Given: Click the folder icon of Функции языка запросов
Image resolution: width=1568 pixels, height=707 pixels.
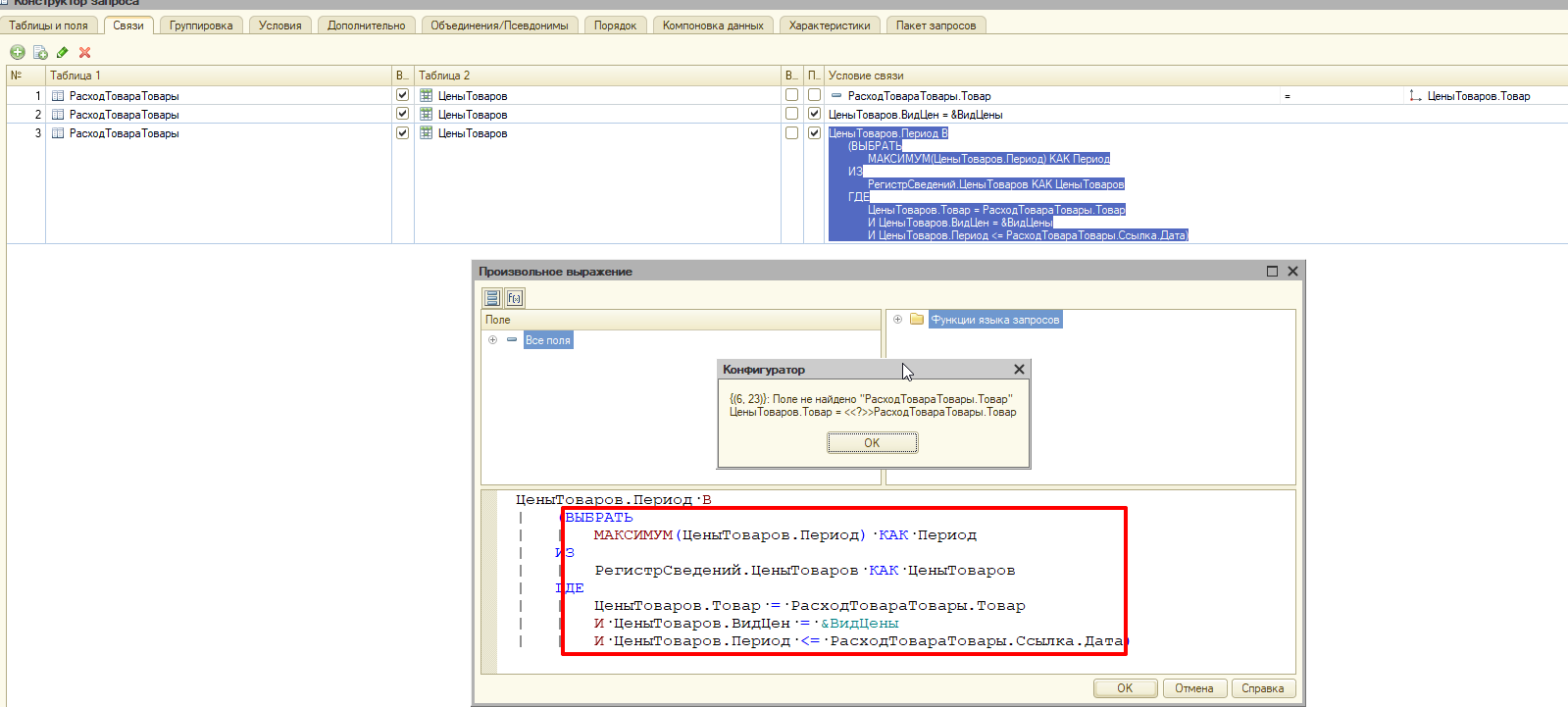Looking at the screenshot, I should (x=917, y=319).
